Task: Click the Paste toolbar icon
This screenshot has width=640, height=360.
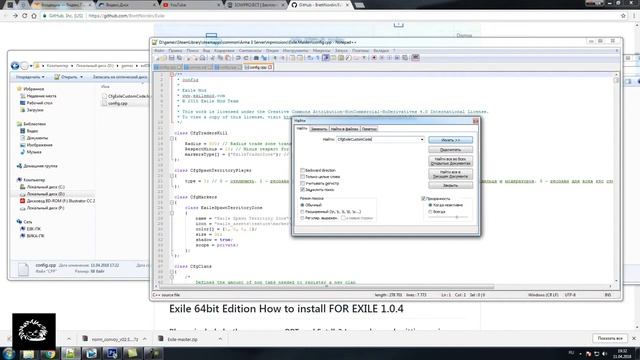Action: pos(227,58)
